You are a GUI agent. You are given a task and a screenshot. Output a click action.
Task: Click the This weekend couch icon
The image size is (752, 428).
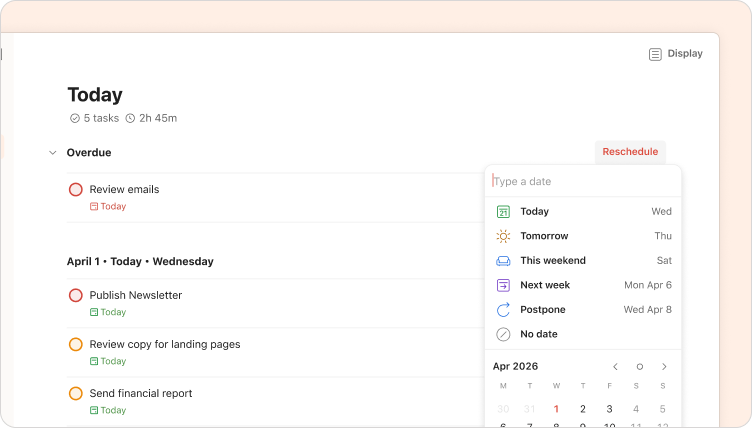click(x=503, y=261)
